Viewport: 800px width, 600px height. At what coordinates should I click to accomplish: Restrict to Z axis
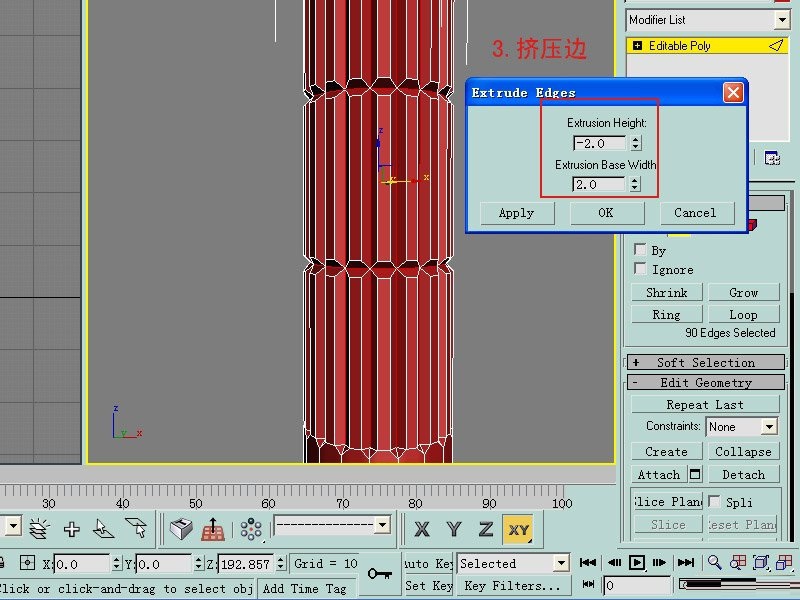pyautogui.click(x=485, y=530)
